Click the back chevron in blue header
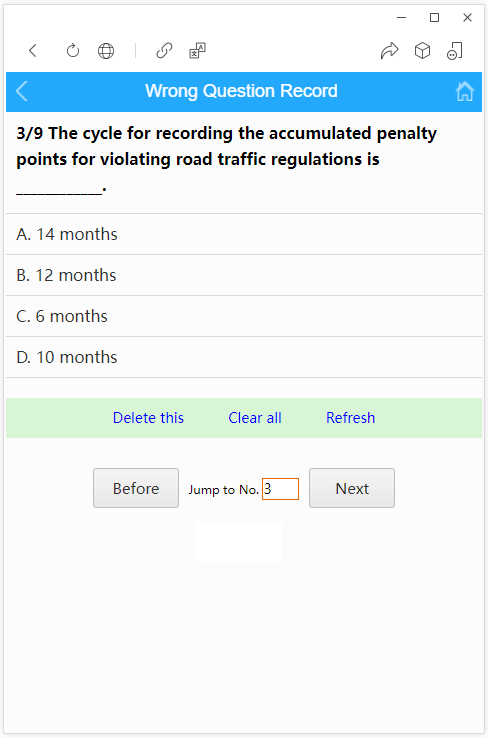488x738 pixels. [x=22, y=91]
